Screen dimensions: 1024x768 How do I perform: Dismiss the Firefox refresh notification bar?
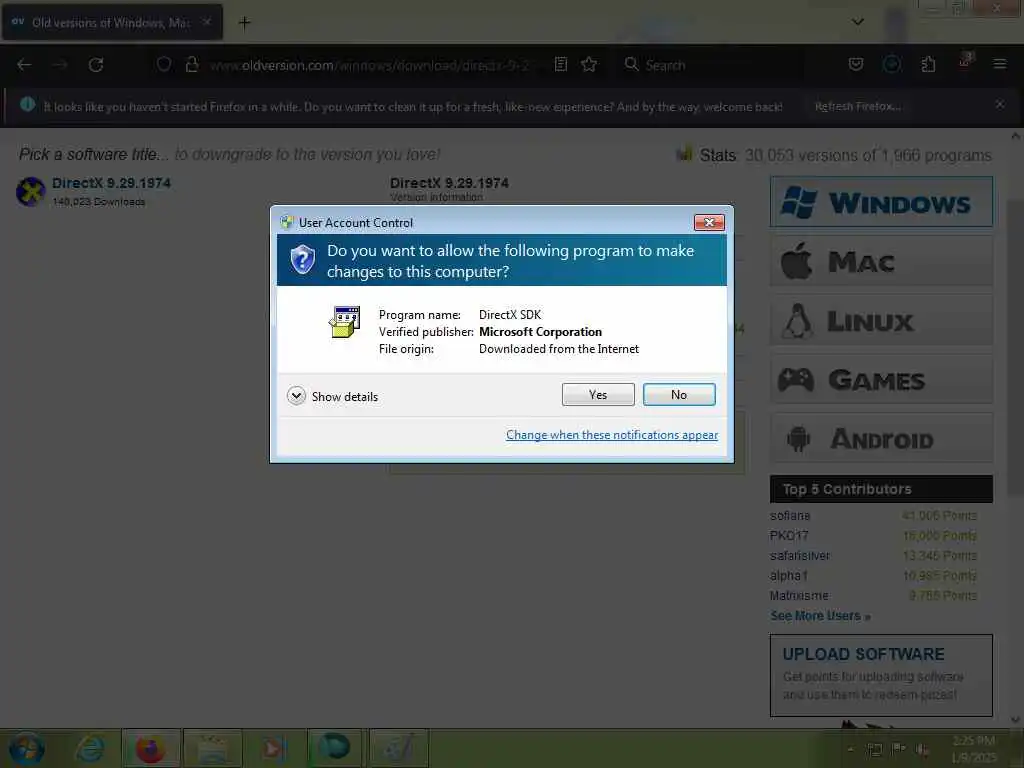pos(1000,104)
